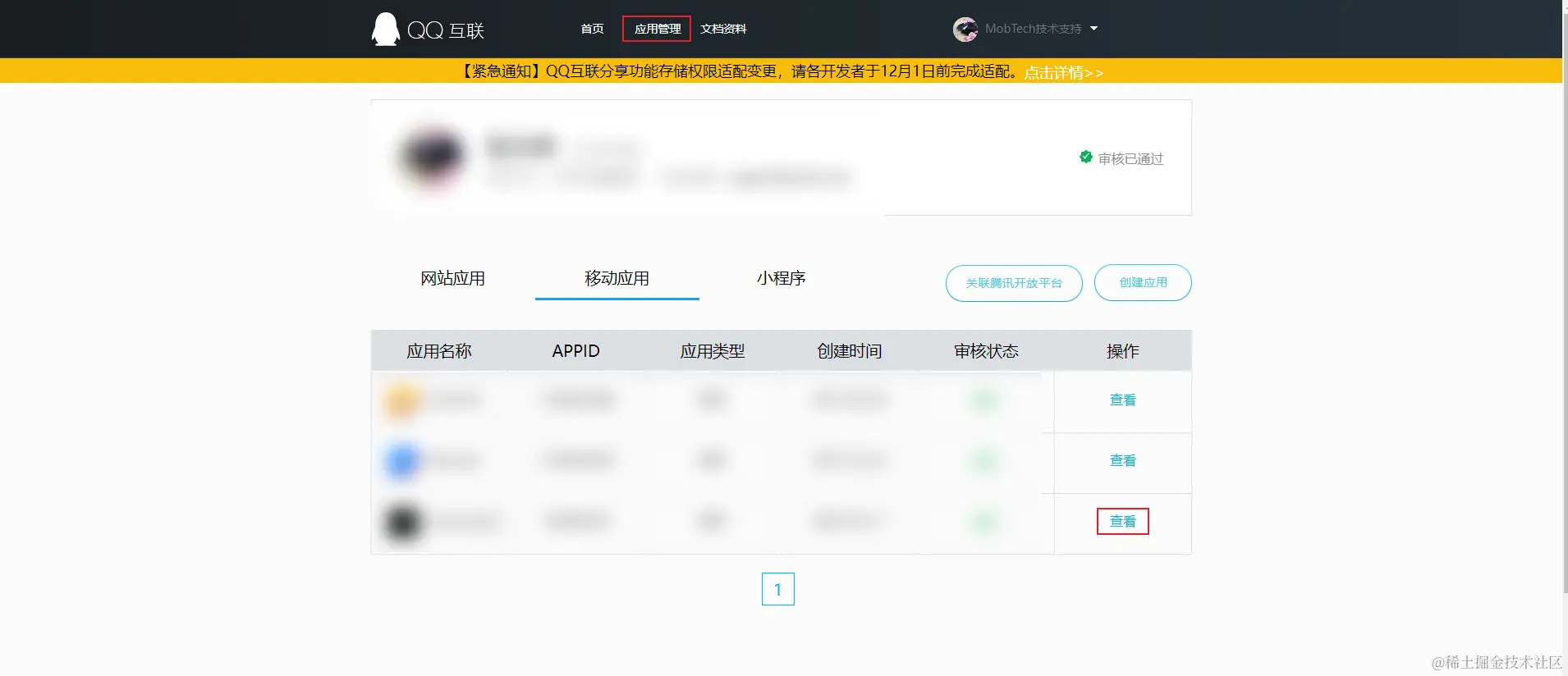Click 查看 for the orange-icon app row
This screenshot has height=676, width=1568.
[x=1122, y=400]
